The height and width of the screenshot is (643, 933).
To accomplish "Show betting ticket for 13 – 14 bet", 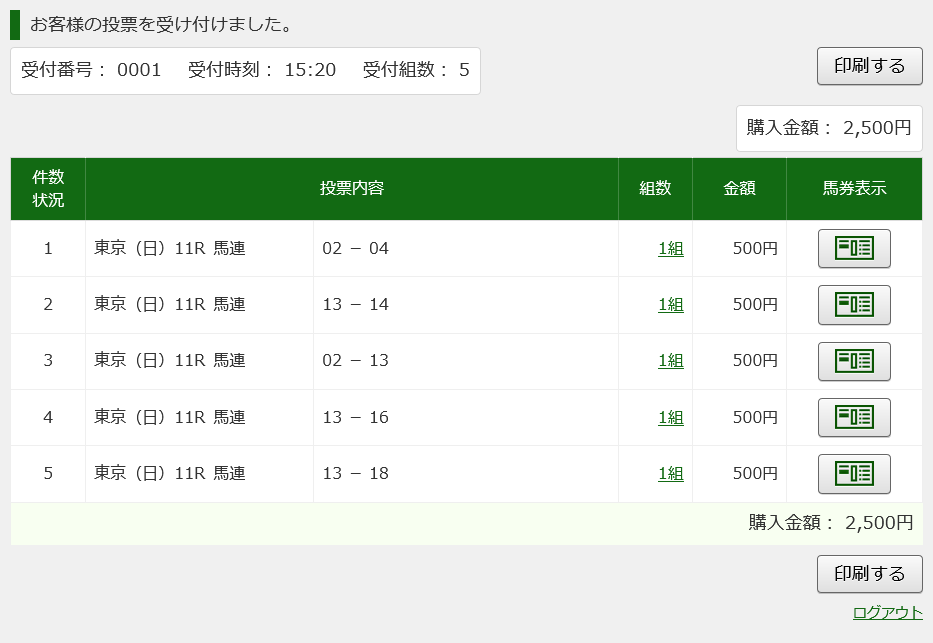I will 854,305.
